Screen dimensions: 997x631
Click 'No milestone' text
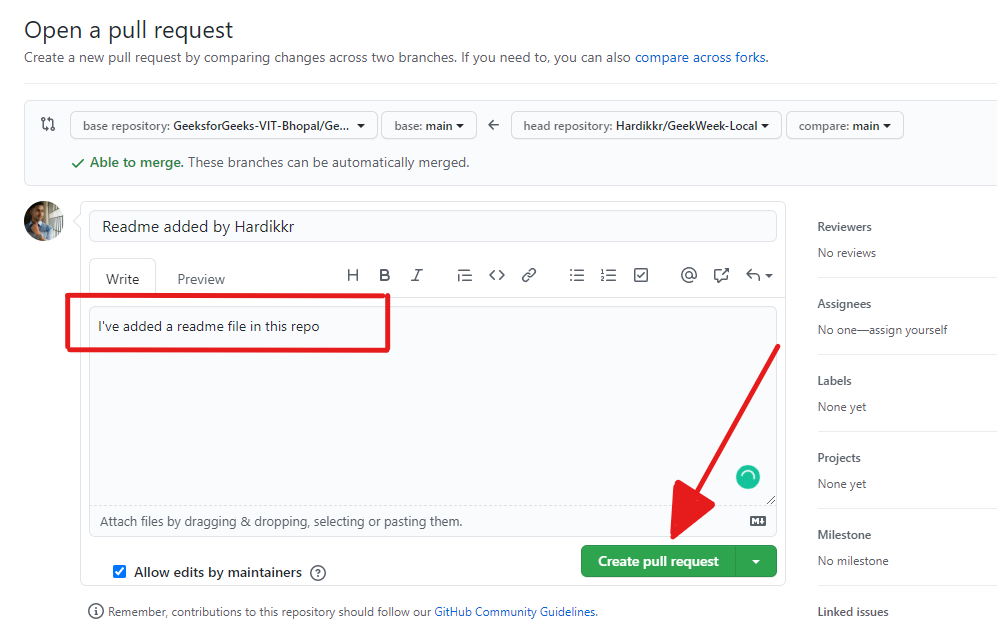pos(853,560)
